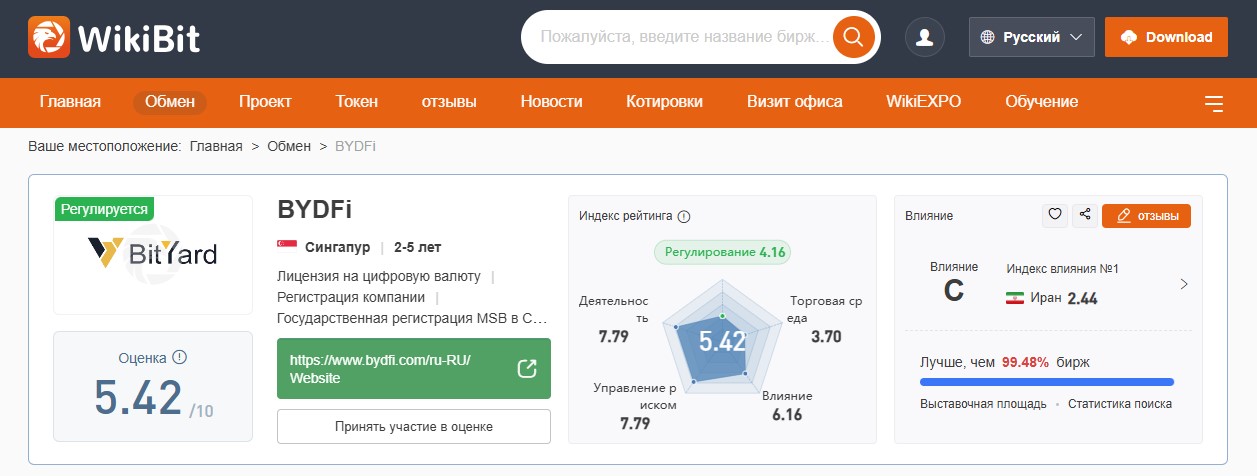Open the Главная menu item

pos(70,102)
